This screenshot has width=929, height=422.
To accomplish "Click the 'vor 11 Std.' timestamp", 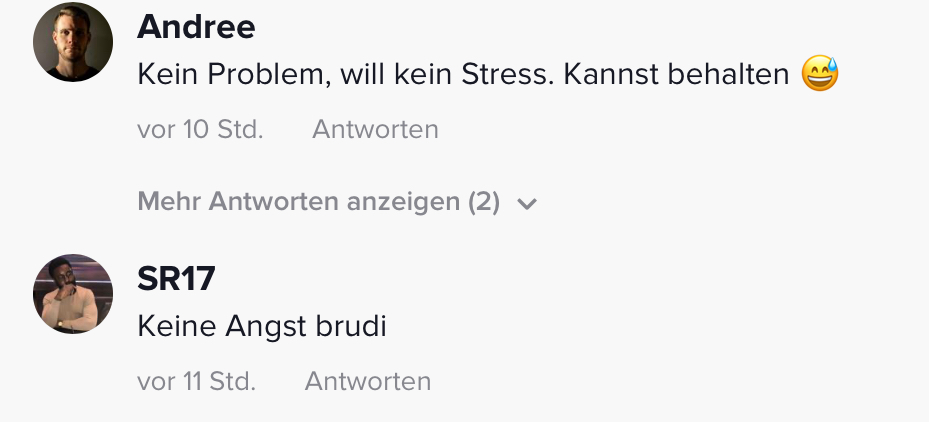I will pyautogui.click(x=197, y=381).
